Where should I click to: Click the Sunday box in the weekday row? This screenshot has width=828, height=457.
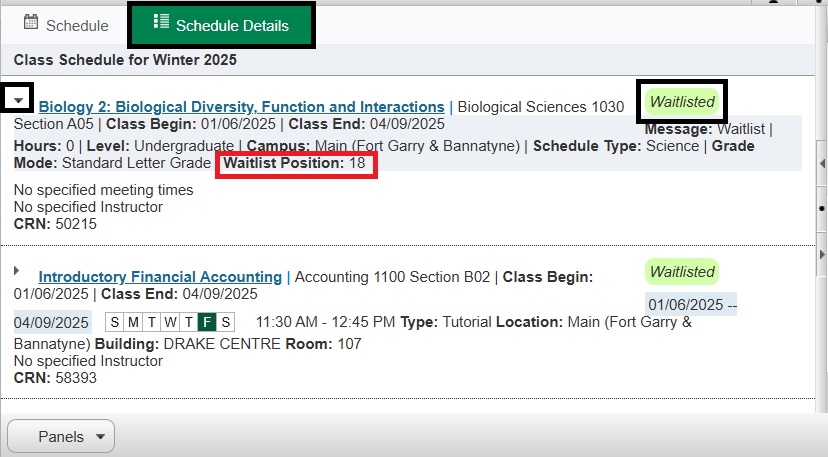pos(113,322)
